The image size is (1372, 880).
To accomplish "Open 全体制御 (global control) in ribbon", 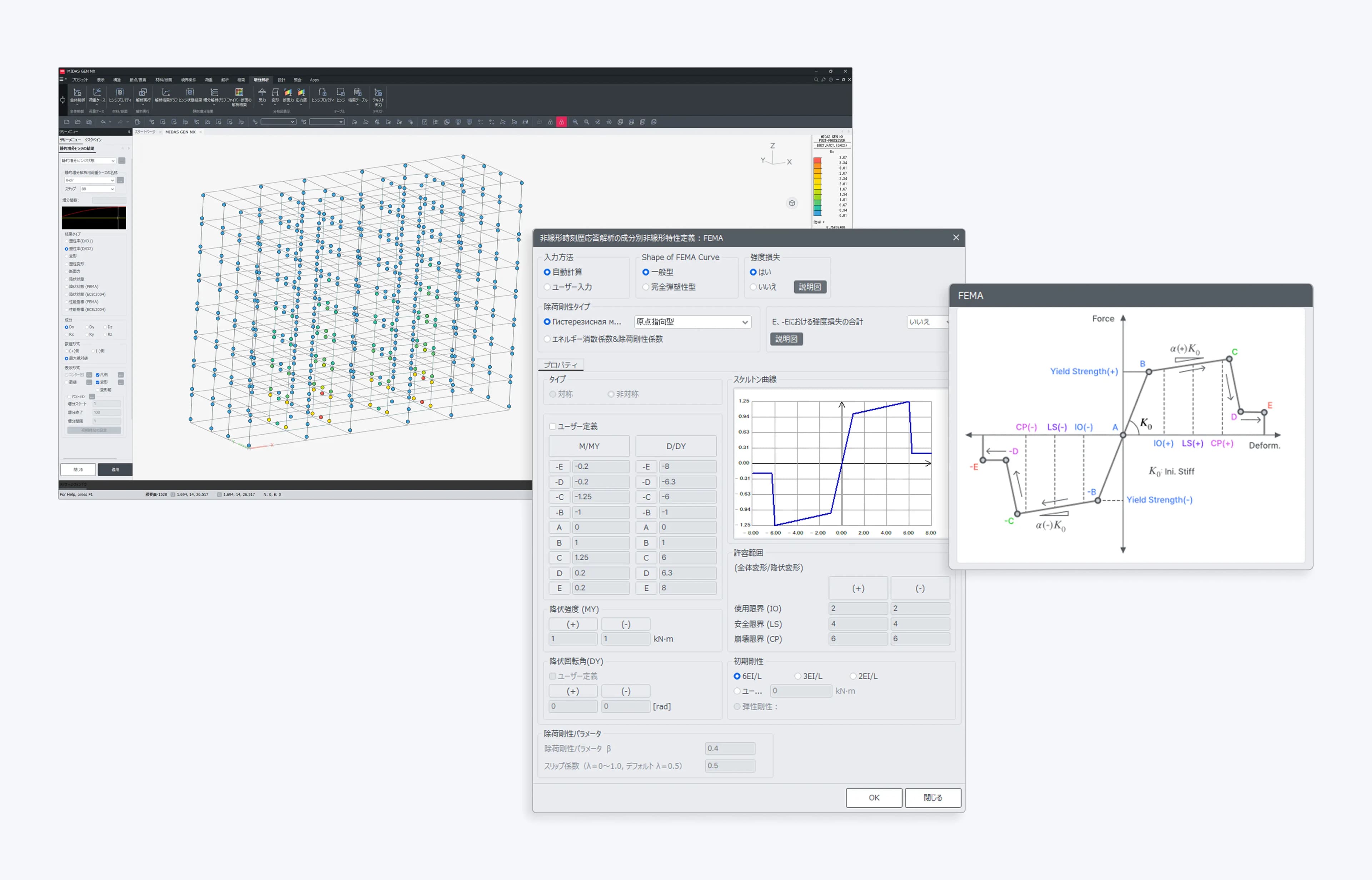I will pos(77,95).
